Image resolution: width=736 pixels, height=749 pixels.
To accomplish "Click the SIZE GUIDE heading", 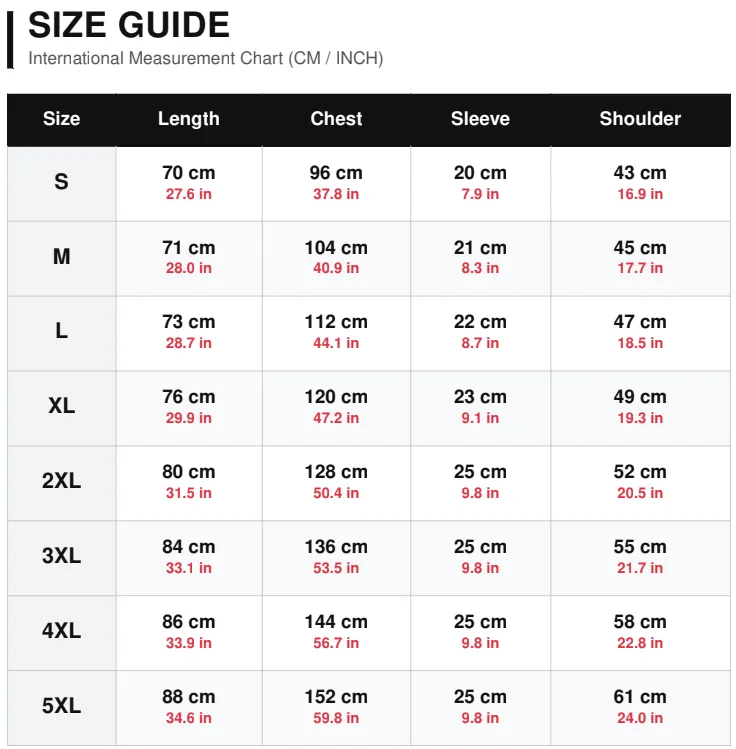I will tap(129, 25).
